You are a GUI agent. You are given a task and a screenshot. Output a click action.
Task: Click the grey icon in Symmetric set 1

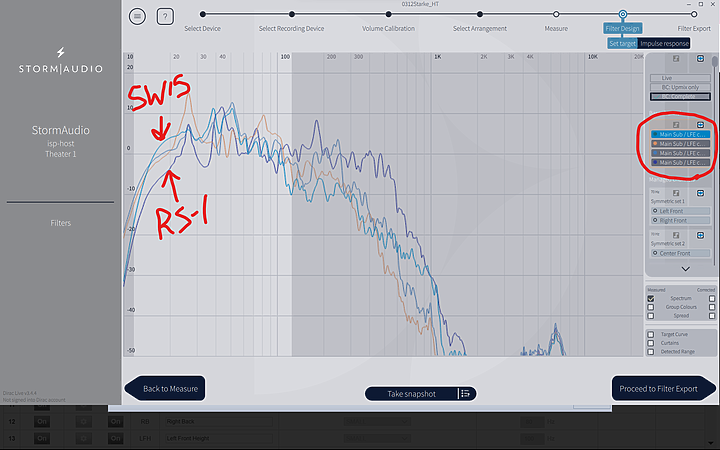(x=676, y=193)
